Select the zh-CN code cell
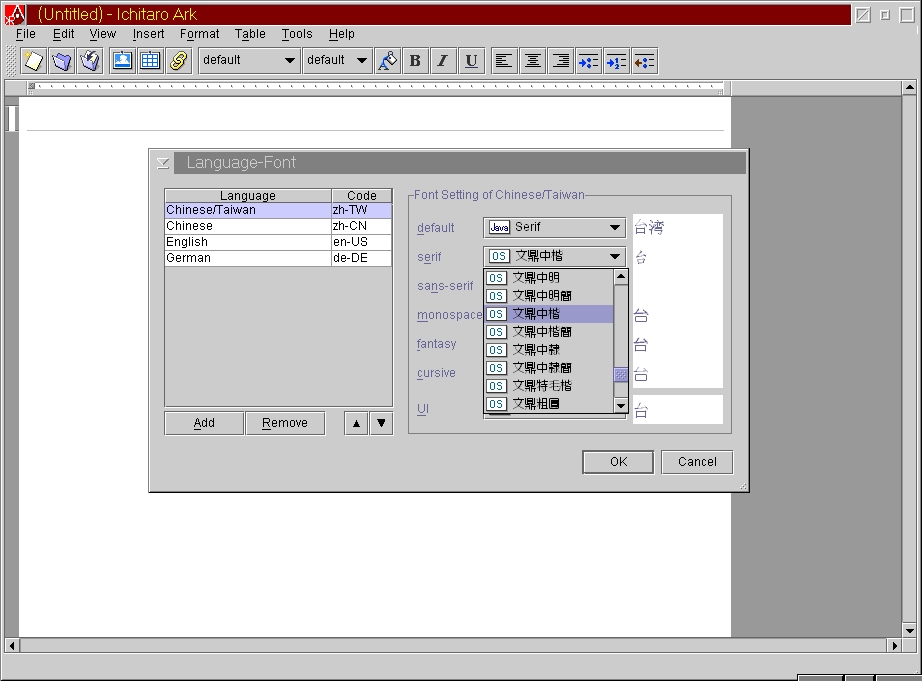 click(x=362, y=226)
